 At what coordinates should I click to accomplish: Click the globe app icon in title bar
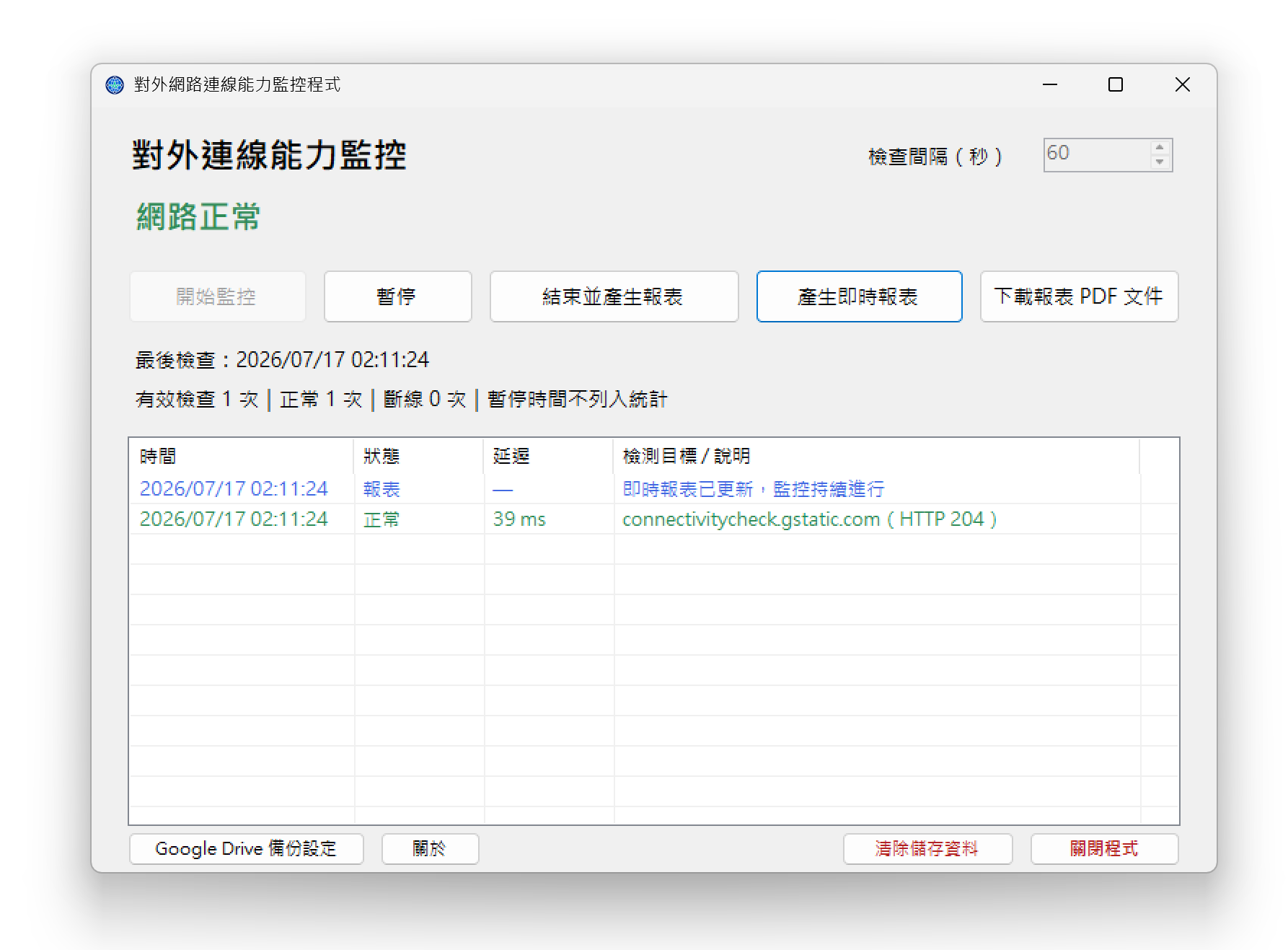[115, 85]
